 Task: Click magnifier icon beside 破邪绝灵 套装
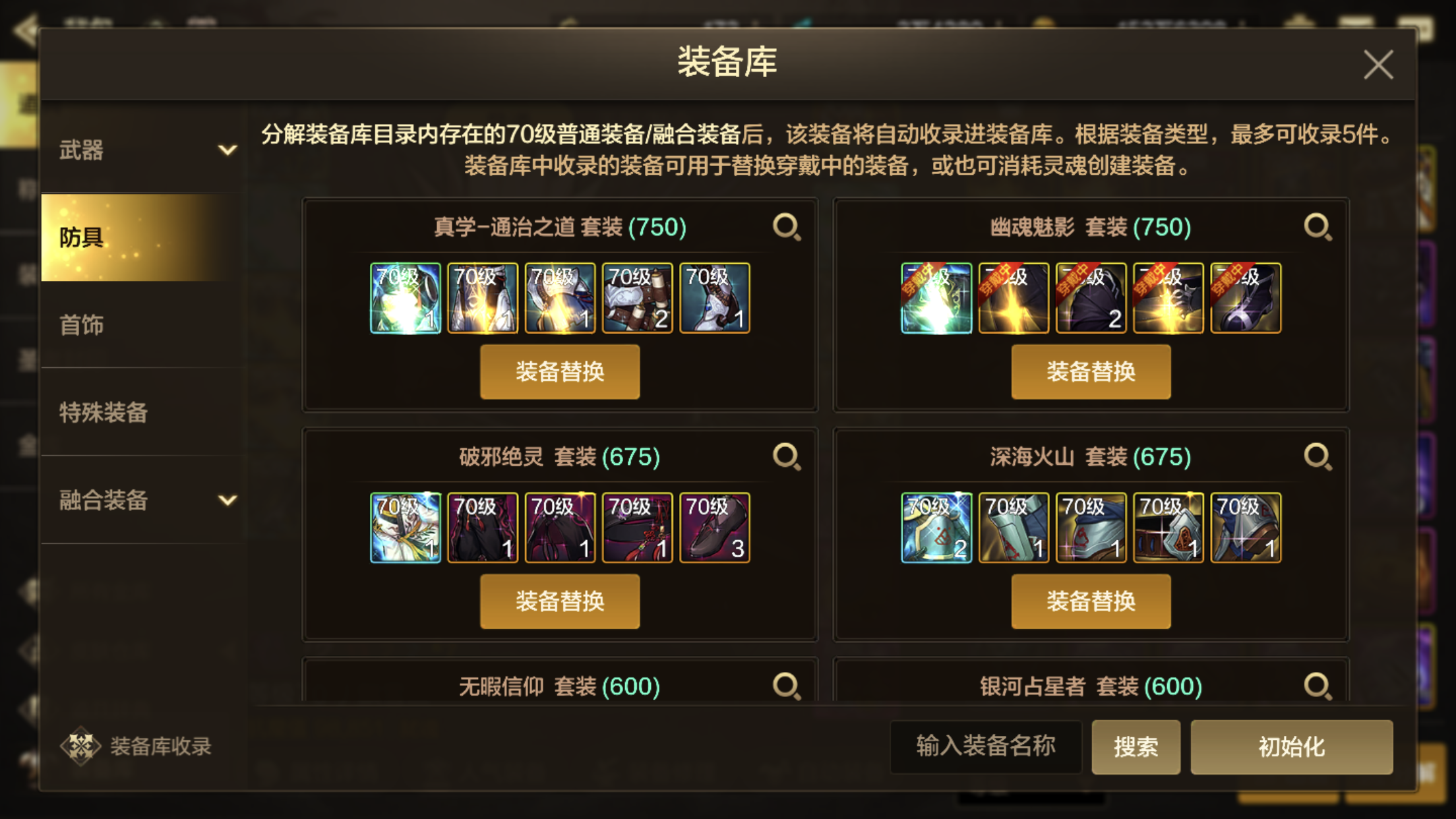[787, 456]
